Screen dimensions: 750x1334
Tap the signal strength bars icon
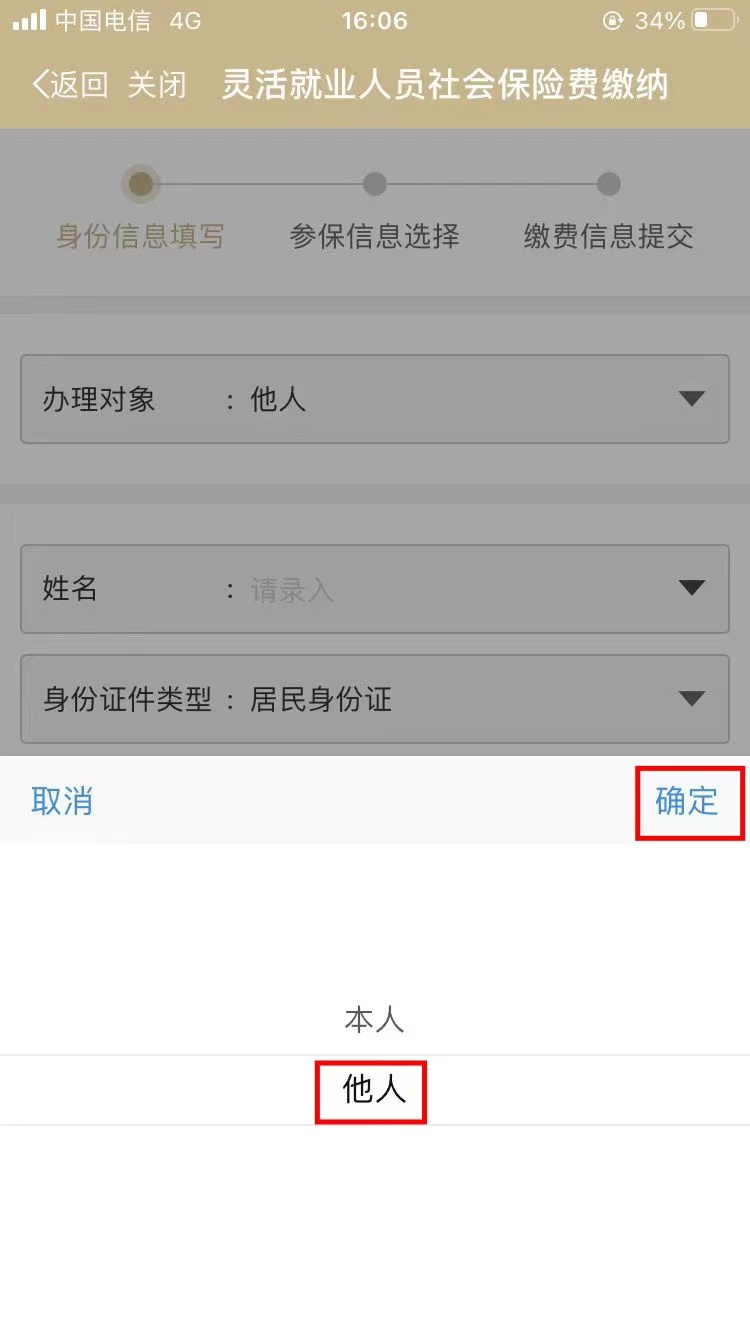(29, 20)
